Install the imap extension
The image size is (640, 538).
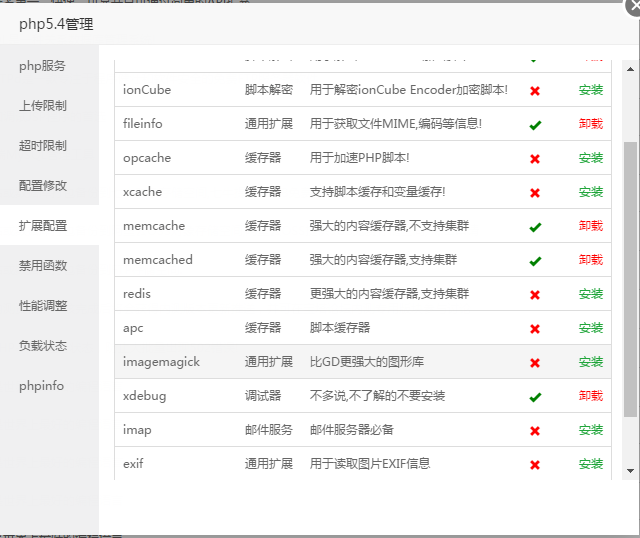pos(591,430)
